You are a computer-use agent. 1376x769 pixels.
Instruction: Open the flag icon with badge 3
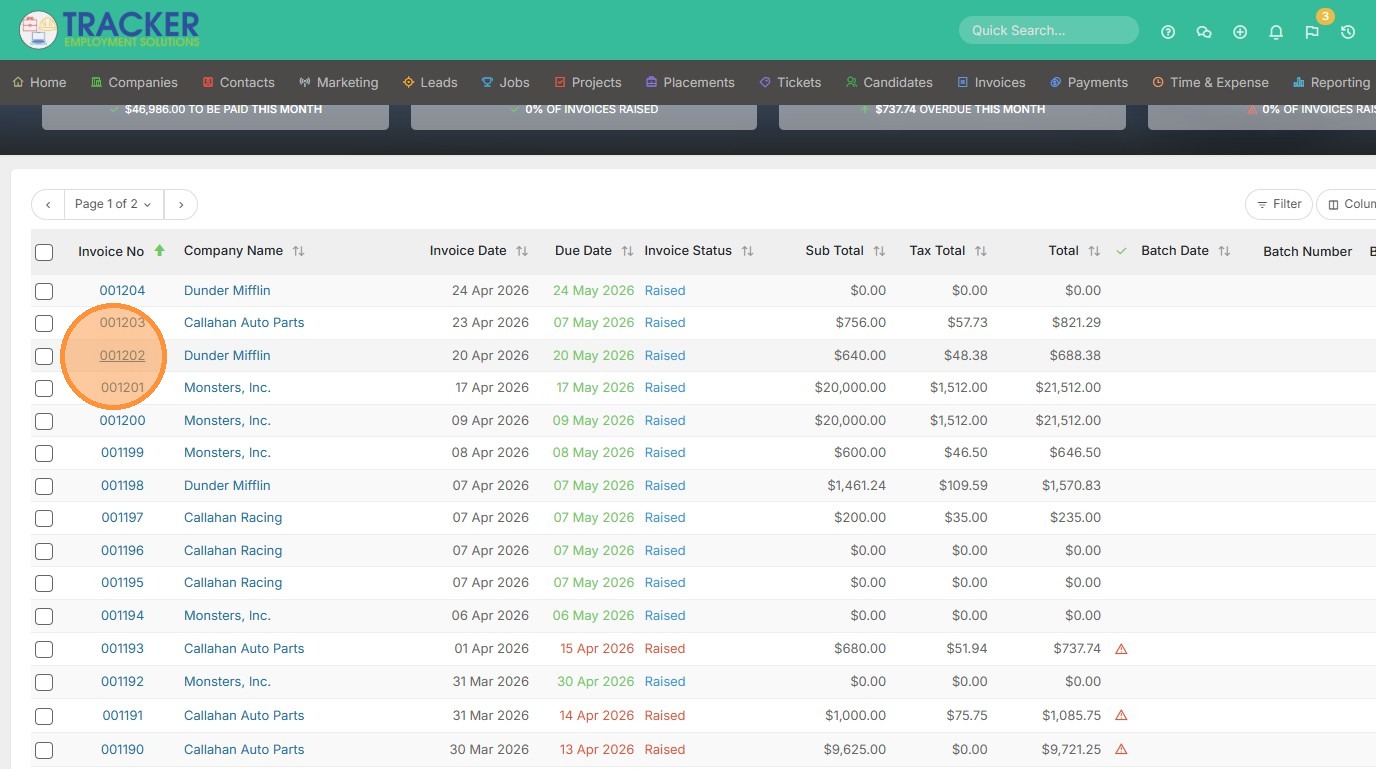pos(1312,32)
